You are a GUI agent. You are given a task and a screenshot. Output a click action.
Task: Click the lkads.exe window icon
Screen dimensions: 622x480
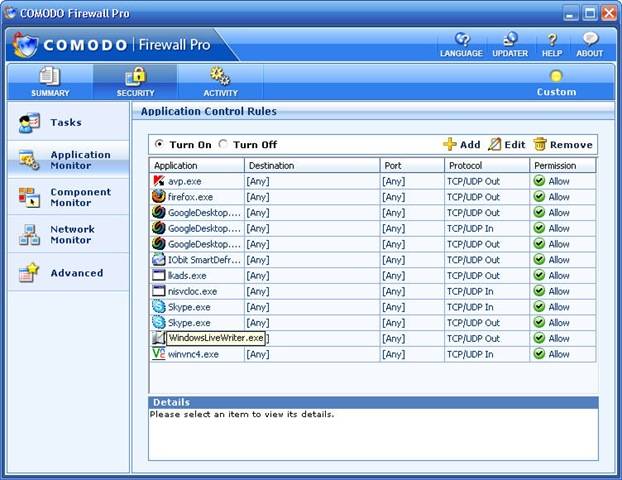tap(159, 275)
